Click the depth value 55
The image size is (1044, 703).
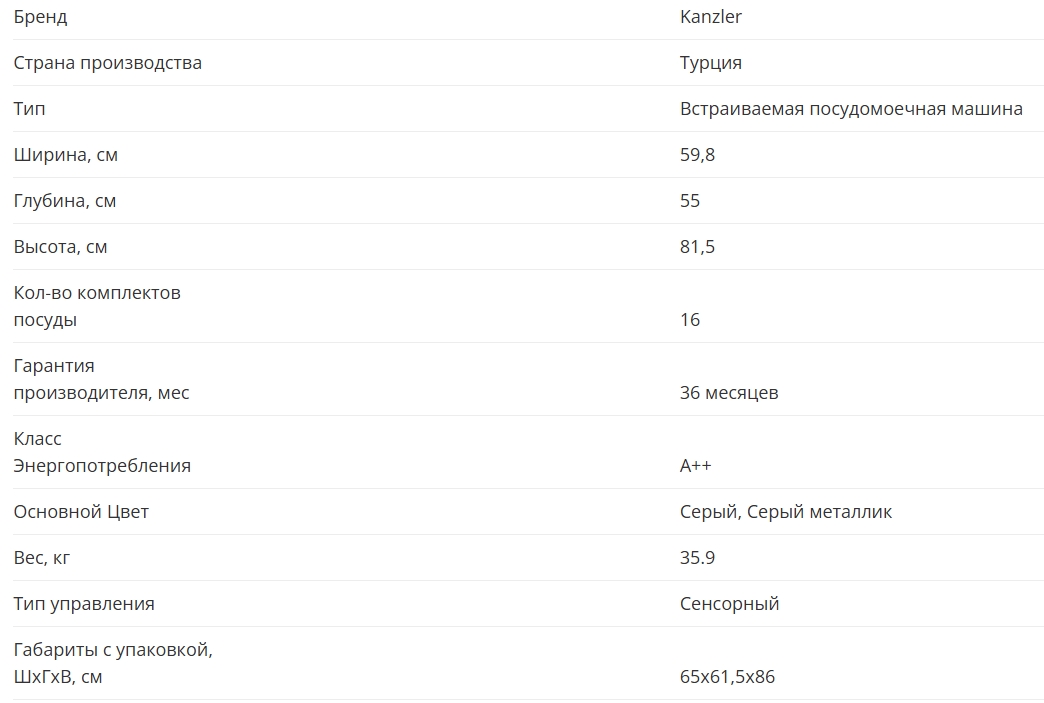coord(690,201)
